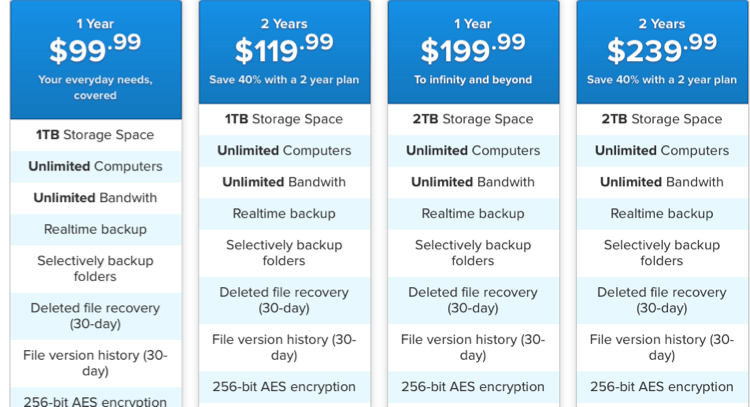
Task: Click File version history in $119.99 plan
Action: click(284, 347)
